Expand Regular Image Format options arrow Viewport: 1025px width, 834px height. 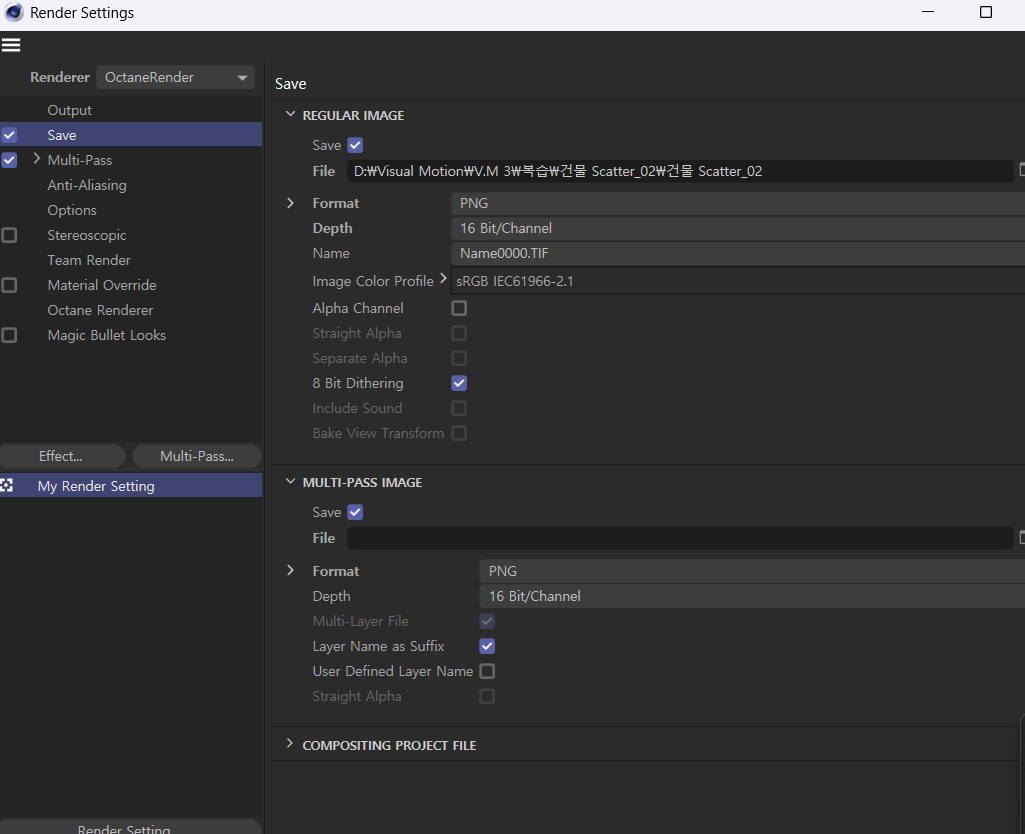(290, 203)
